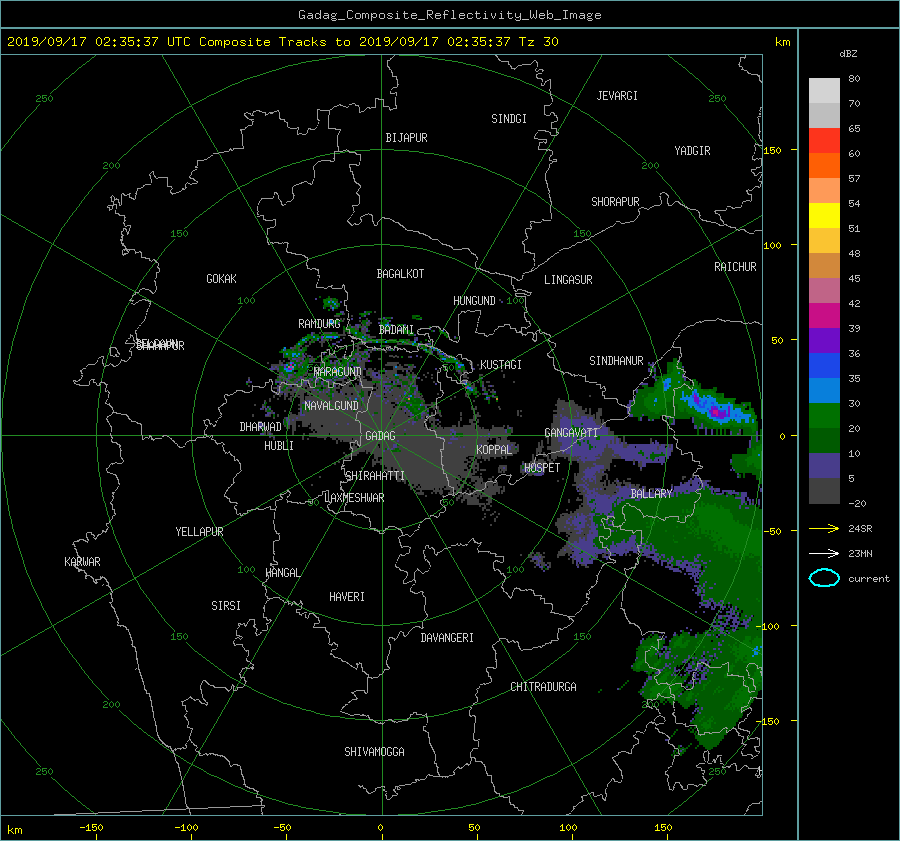Click the Gadag_Composite_Reflectivity_Web_Image title
The width and height of the screenshot is (900, 841).
coord(449,15)
